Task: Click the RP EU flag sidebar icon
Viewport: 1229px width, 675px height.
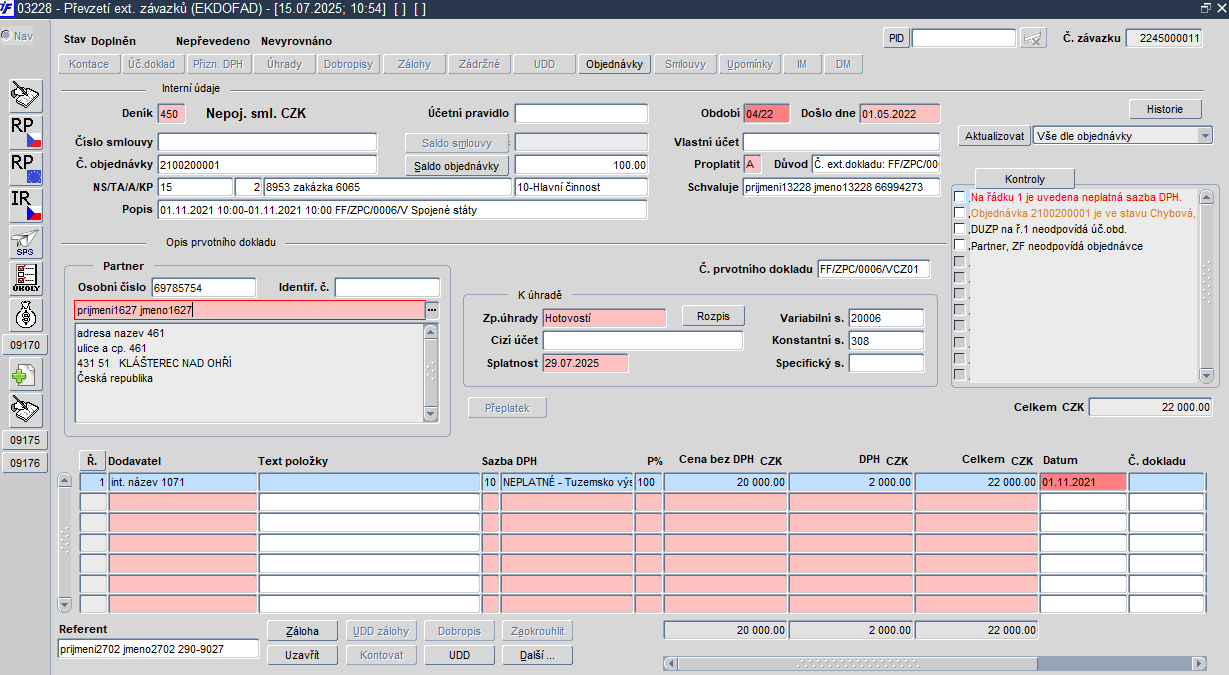Action: pyautogui.click(x=26, y=168)
